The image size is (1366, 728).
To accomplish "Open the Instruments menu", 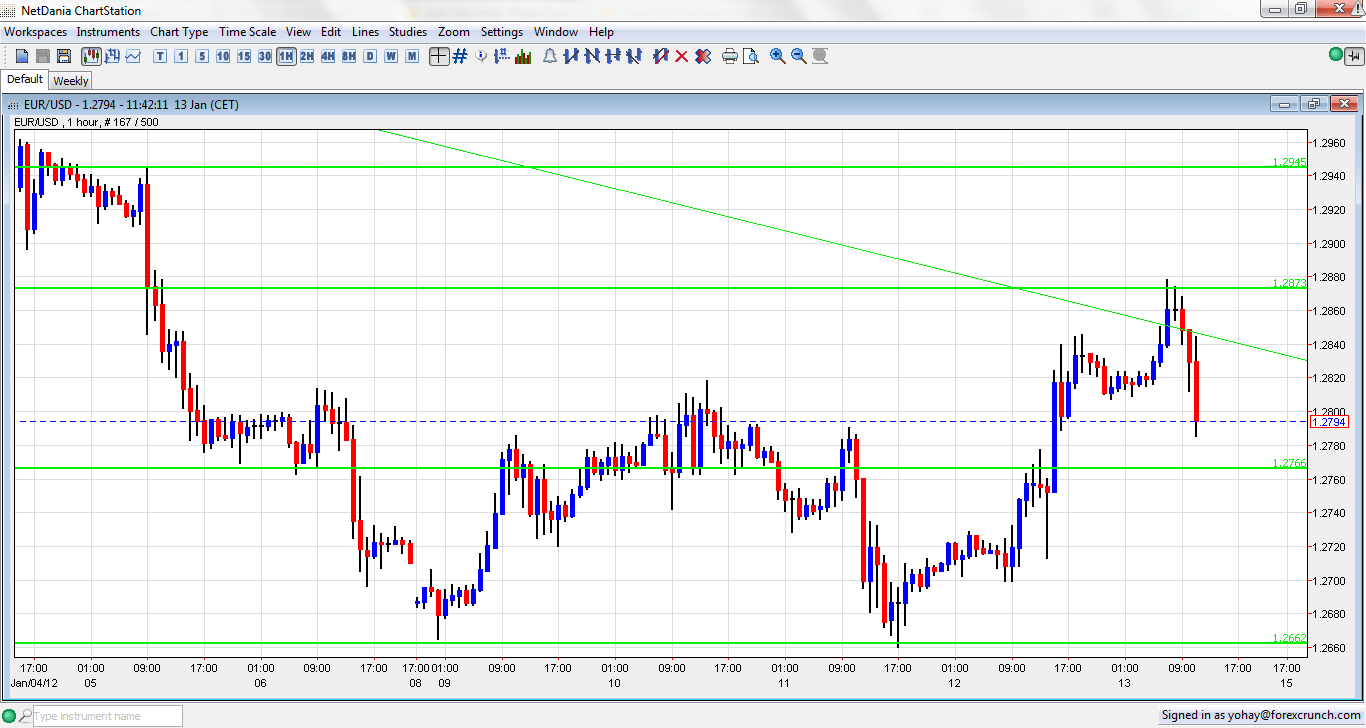I will click(108, 32).
